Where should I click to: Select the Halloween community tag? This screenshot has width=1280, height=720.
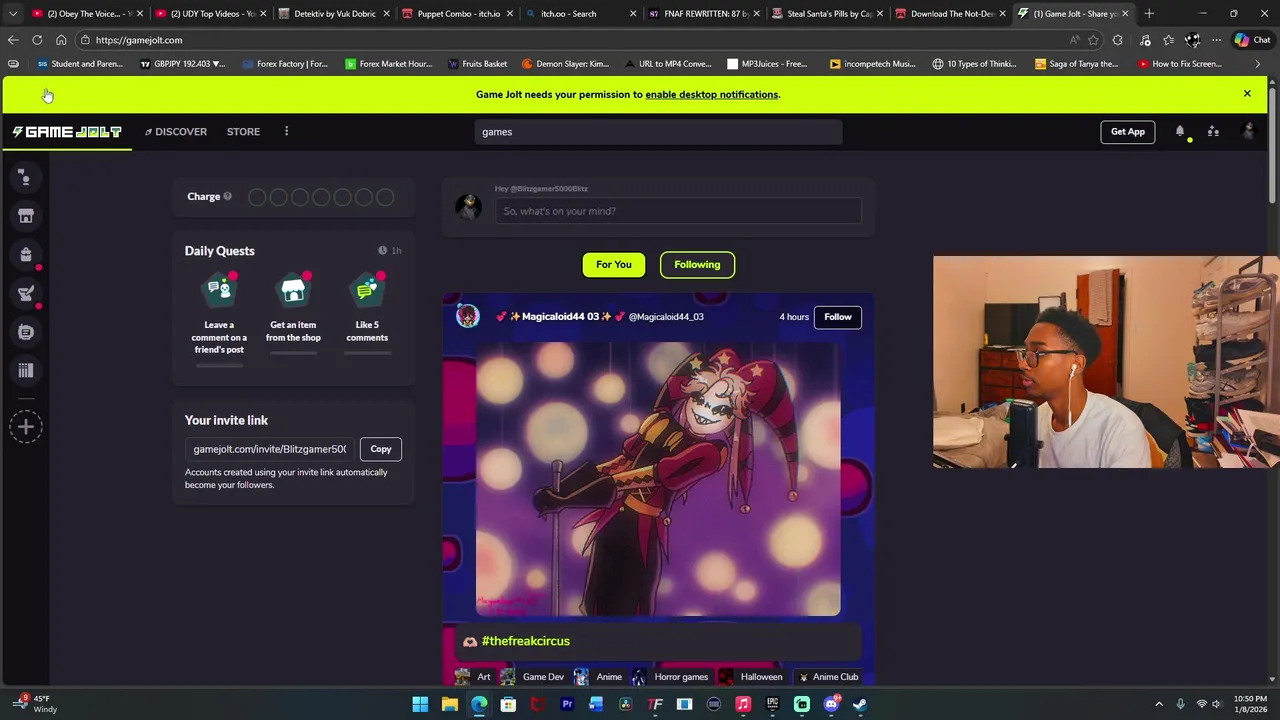(751, 677)
